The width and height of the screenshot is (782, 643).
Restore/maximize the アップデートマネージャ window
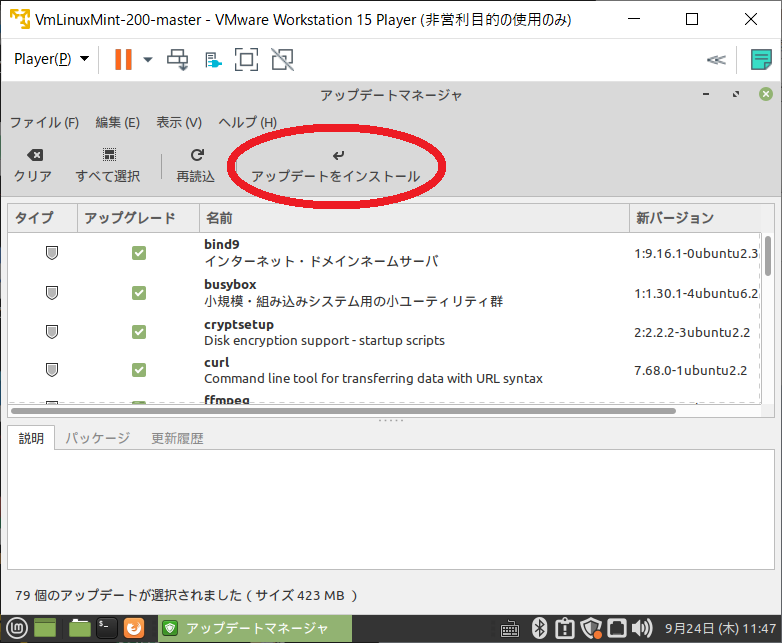coord(736,94)
